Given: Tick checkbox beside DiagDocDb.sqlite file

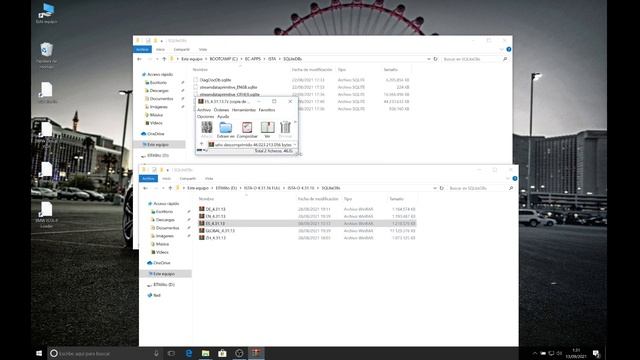Looking at the screenshot, I should tap(196, 80).
